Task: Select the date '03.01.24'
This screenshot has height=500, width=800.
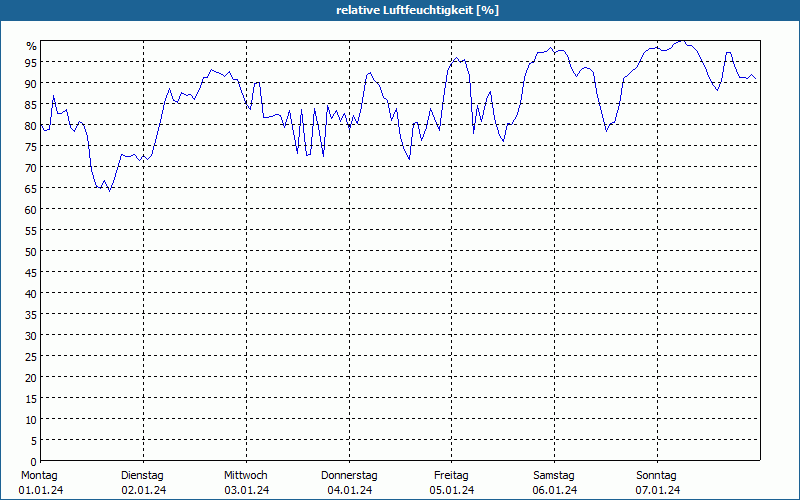Action: click(246, 490)
